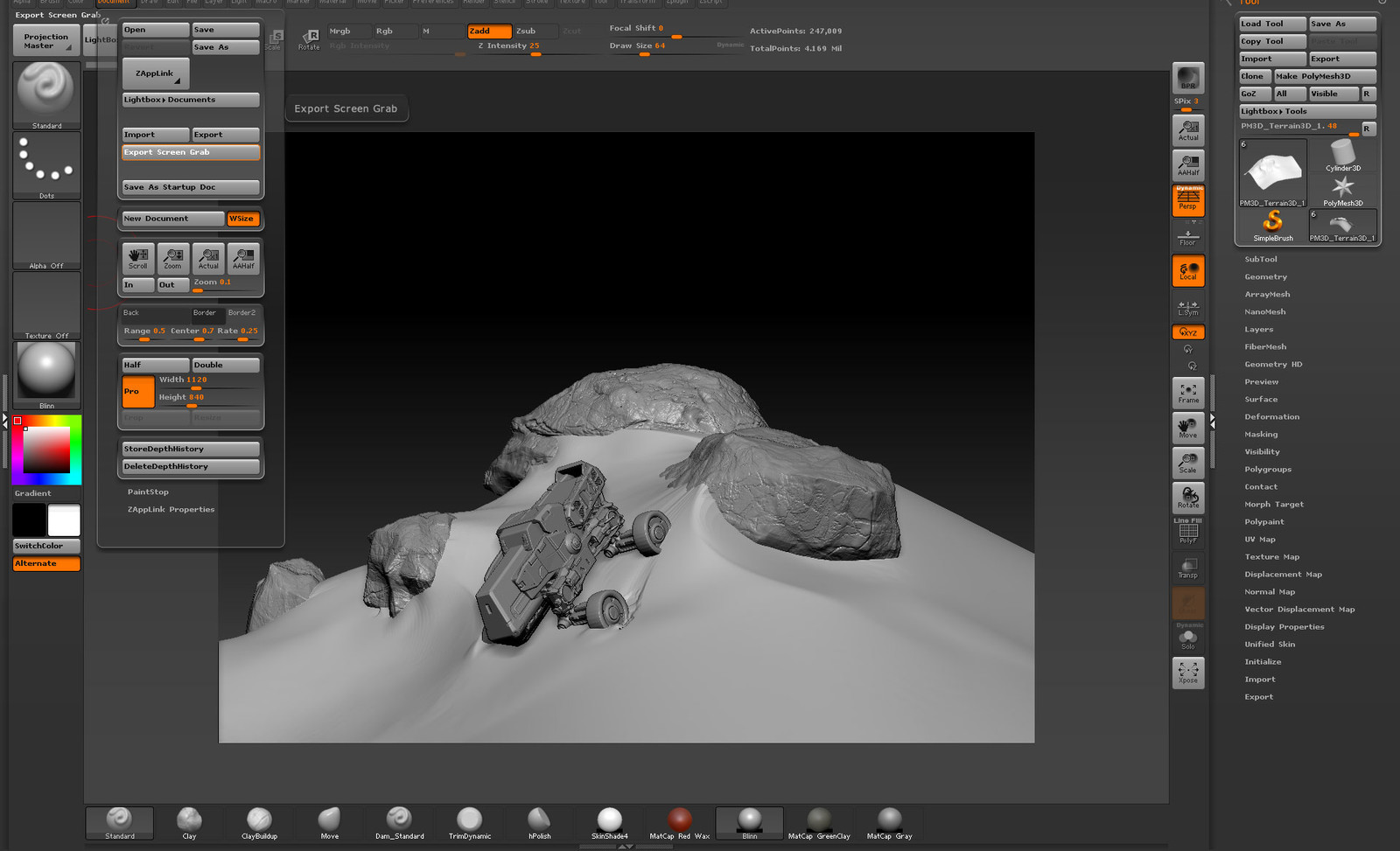Click the Scroll icon in Document panel
Viewport: 1400px width, 851px height.
[x=138, y=258]
